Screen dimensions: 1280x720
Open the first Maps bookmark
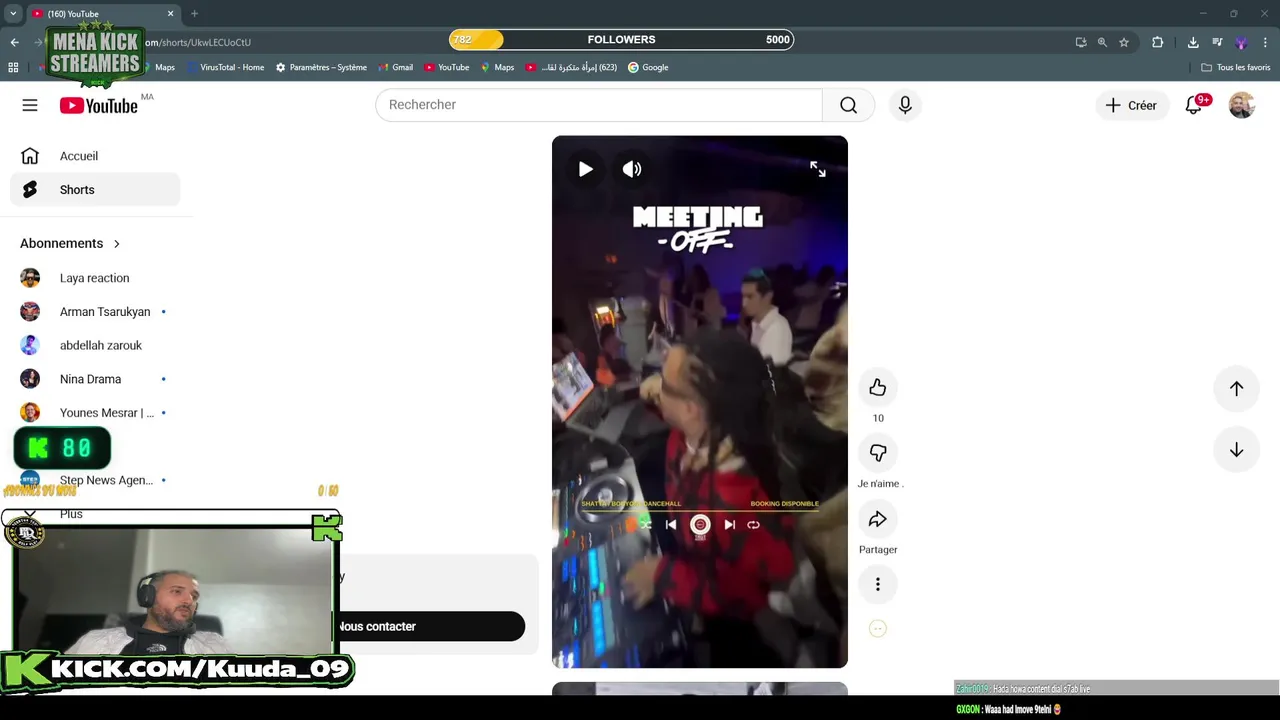point(157,67)
